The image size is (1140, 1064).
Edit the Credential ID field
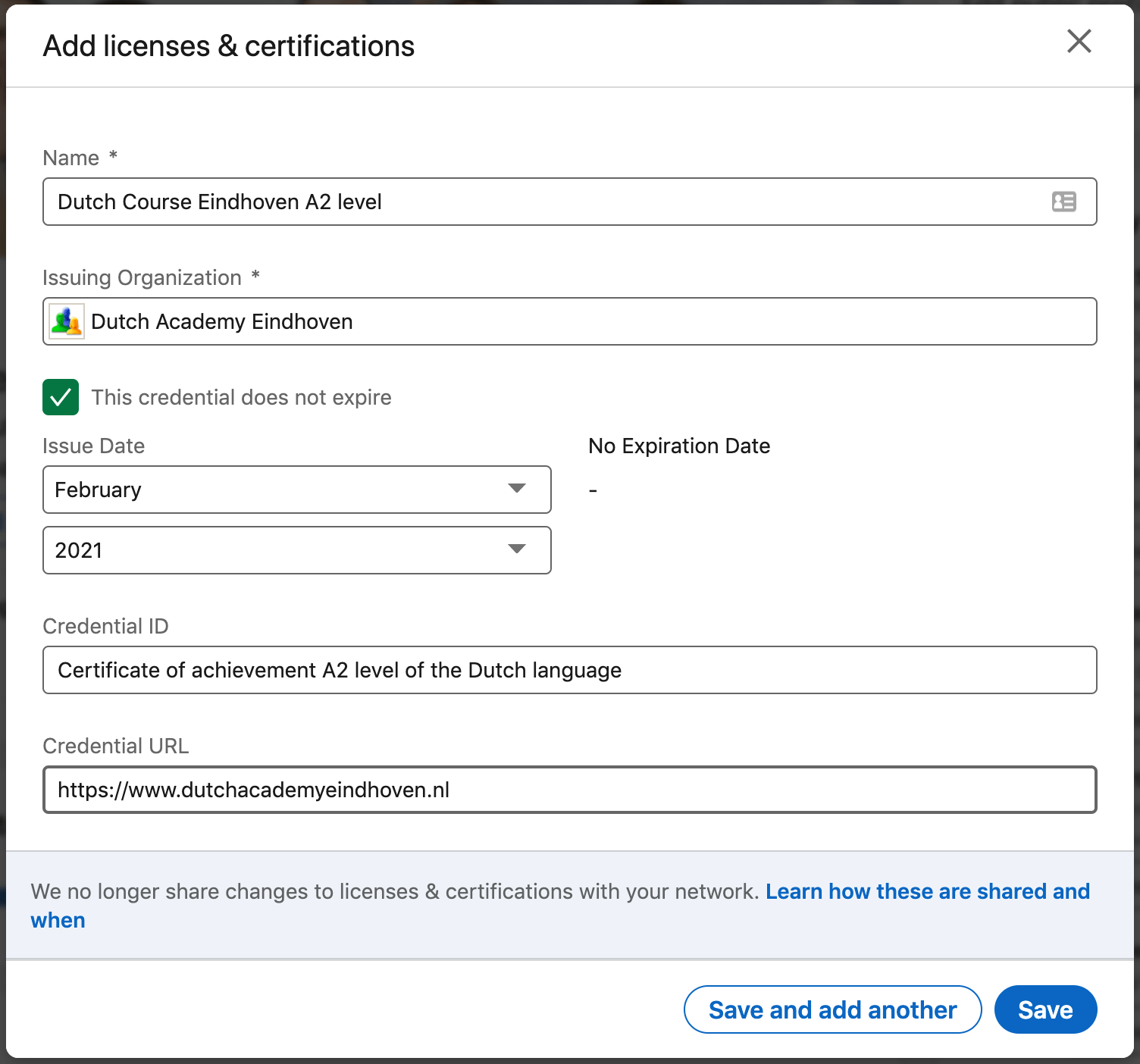coord(570,670)
